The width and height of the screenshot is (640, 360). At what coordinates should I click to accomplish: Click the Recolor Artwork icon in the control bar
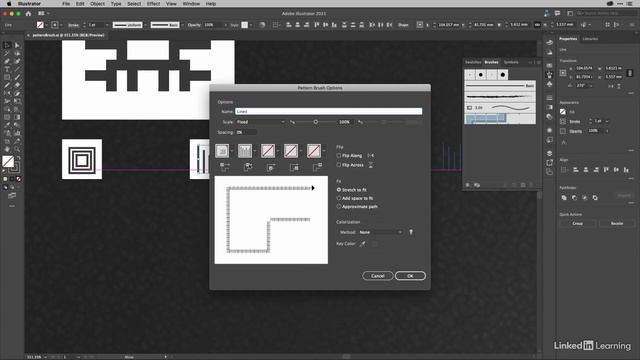262,25
